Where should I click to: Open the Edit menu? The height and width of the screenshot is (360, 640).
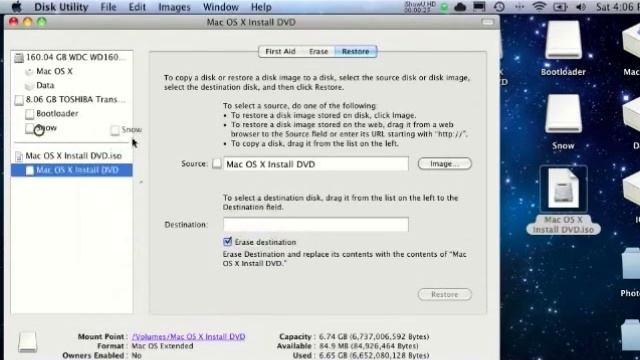point(137,7)
